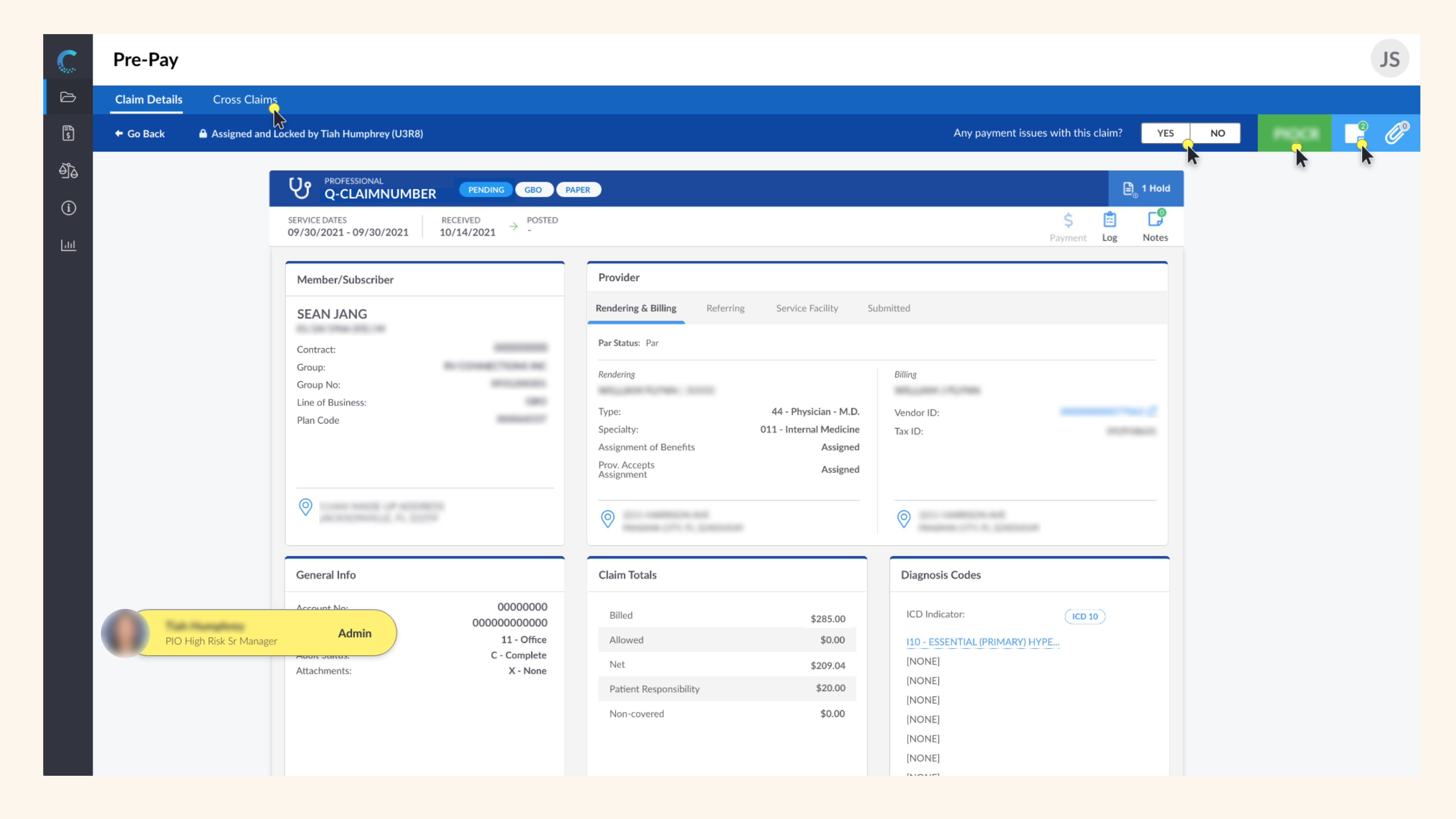Switch to the Referring provider tab
Image resolution: width=1456 pixels, height=819 pixels.
coord(725,308)
